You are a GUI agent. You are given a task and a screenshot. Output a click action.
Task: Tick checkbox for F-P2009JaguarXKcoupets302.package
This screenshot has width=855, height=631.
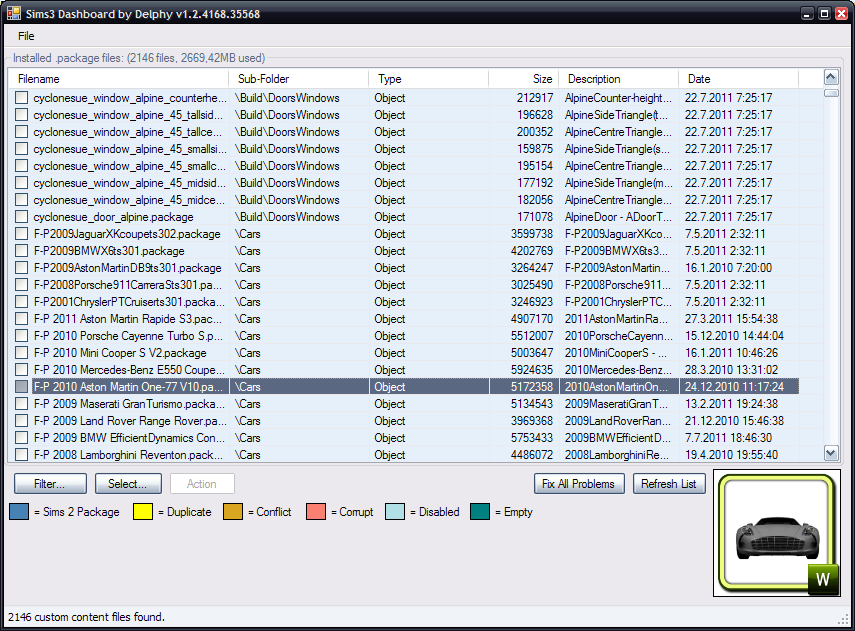click(x=21, y=233)
